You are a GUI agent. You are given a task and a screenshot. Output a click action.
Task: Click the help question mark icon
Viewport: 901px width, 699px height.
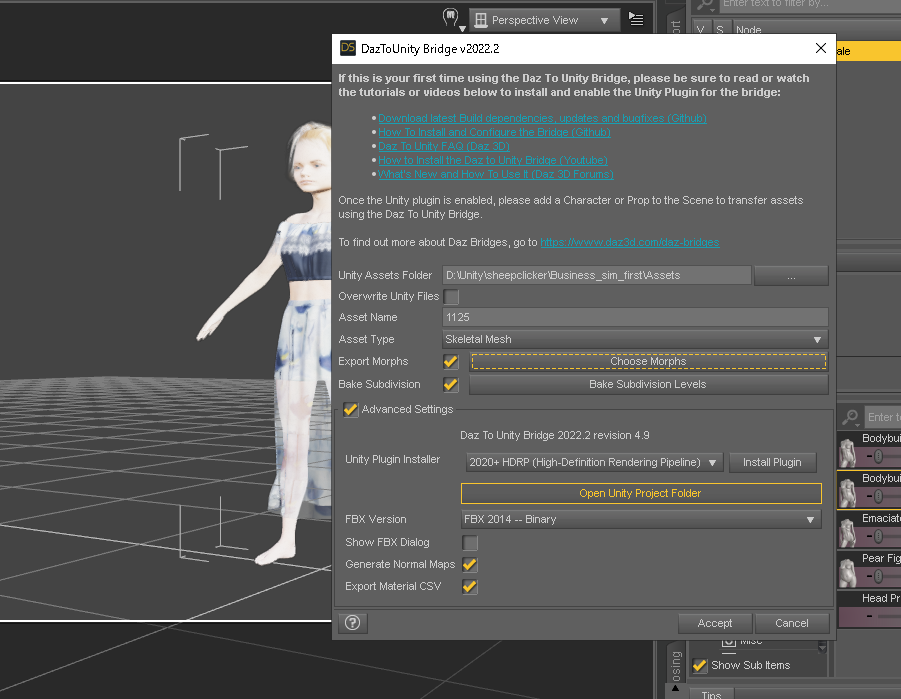pyautogui.click(x=353, y=623)
